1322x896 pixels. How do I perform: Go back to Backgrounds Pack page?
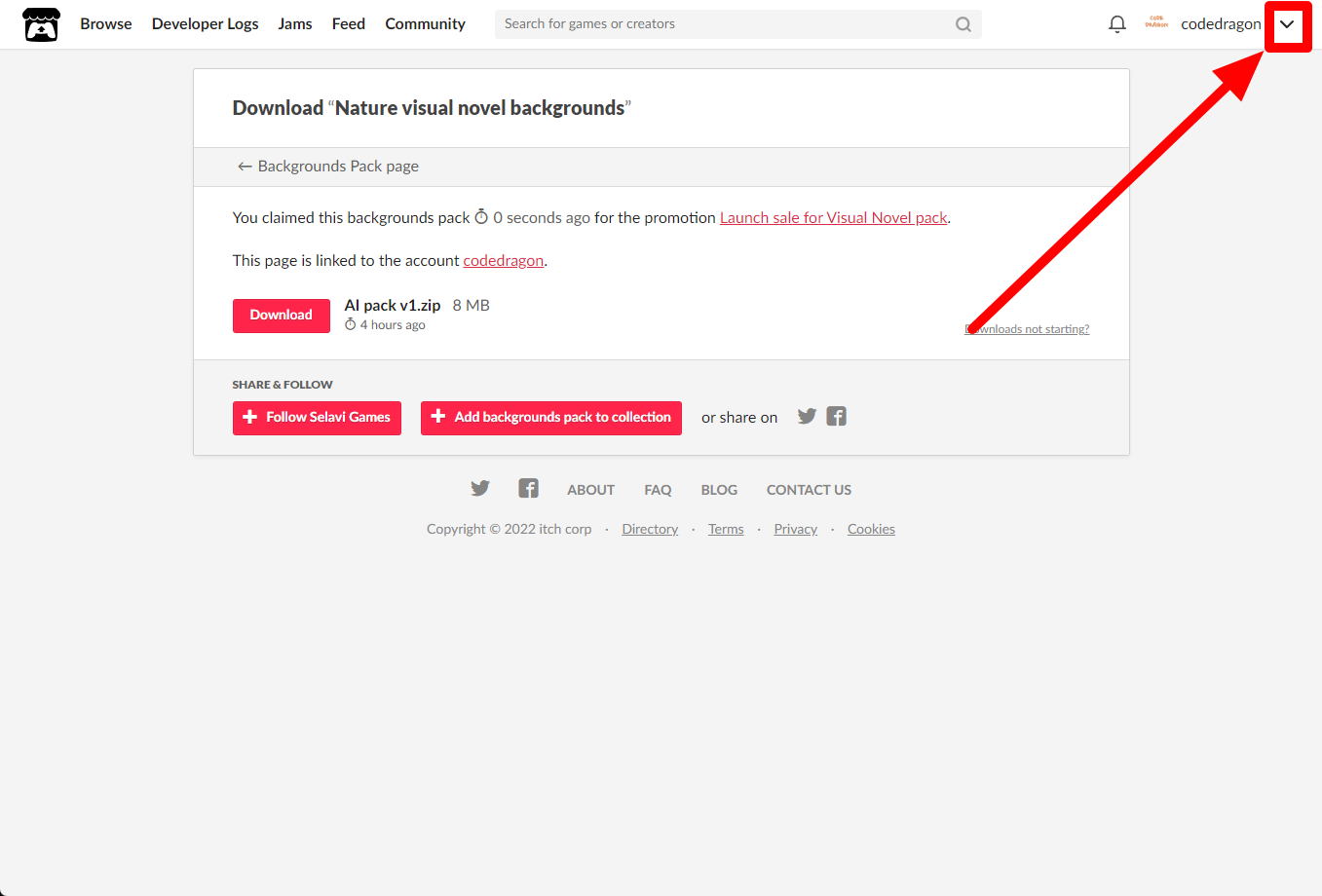[328, 167]
